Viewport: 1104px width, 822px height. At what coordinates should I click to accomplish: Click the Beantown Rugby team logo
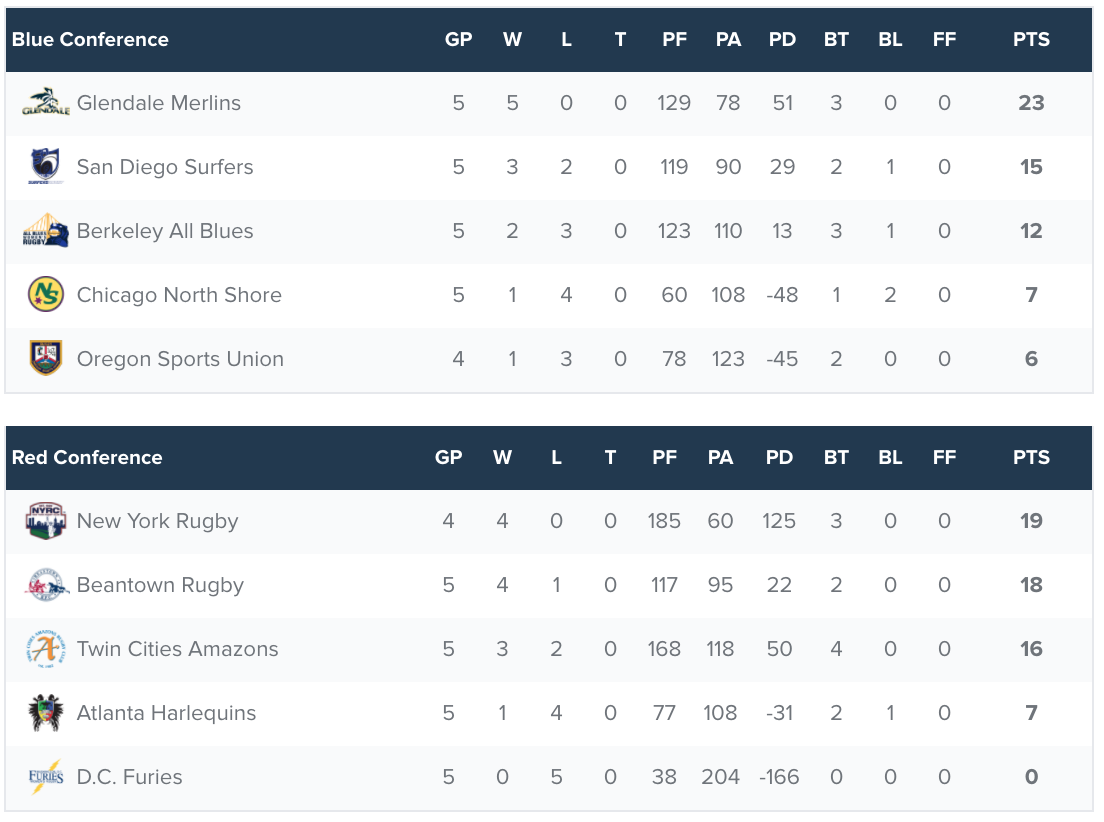tap(46, 585)
